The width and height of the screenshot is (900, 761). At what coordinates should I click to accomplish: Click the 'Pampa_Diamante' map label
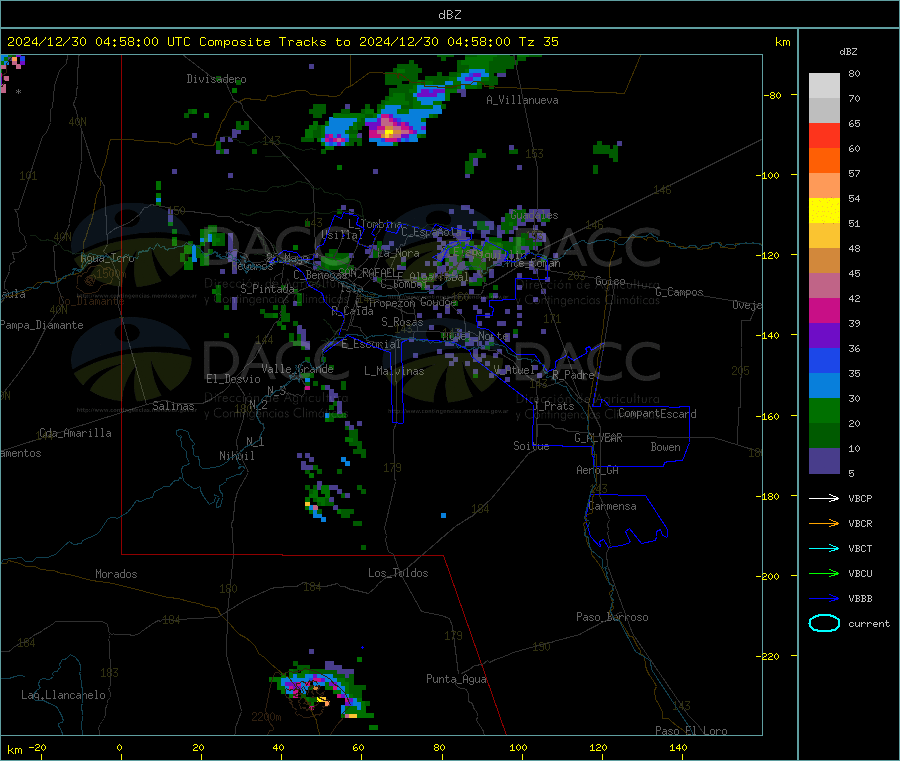[x=41, y=325]
